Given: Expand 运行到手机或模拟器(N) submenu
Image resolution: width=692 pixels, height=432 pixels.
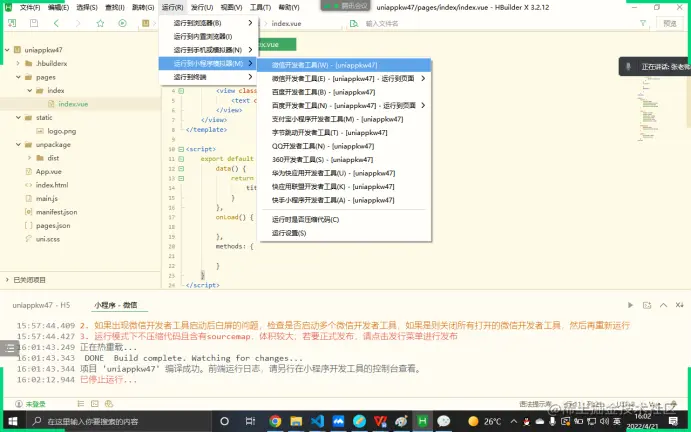Looking at the screenshot, I should point(208,50).
